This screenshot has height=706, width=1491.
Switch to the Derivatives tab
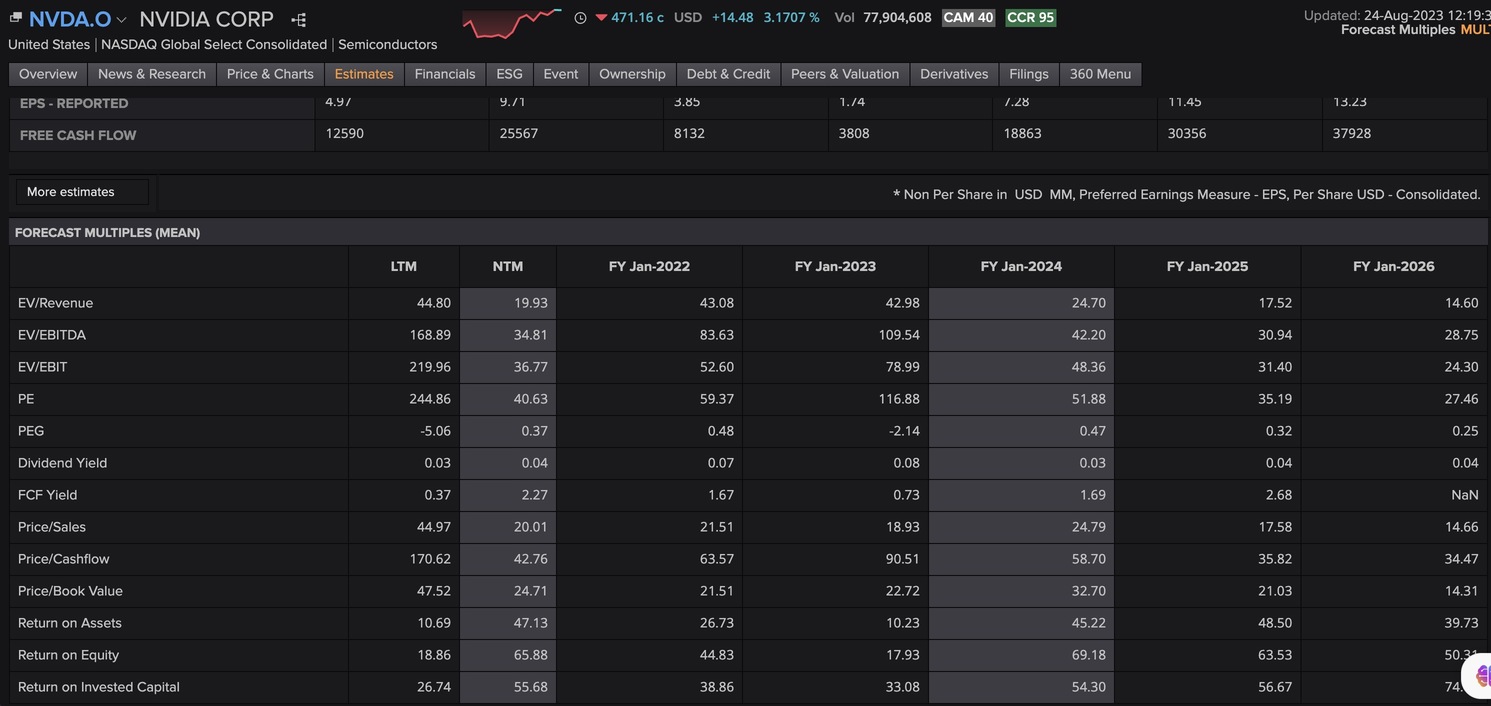[x=954, y=74]
